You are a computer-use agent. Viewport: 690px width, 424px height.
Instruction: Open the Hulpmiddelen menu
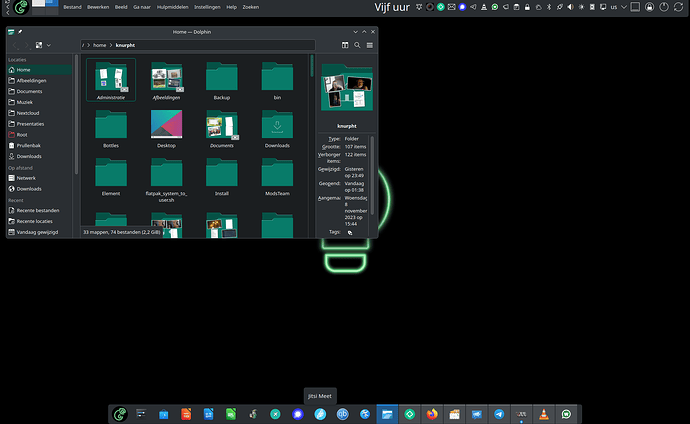(x=172, y=7)
